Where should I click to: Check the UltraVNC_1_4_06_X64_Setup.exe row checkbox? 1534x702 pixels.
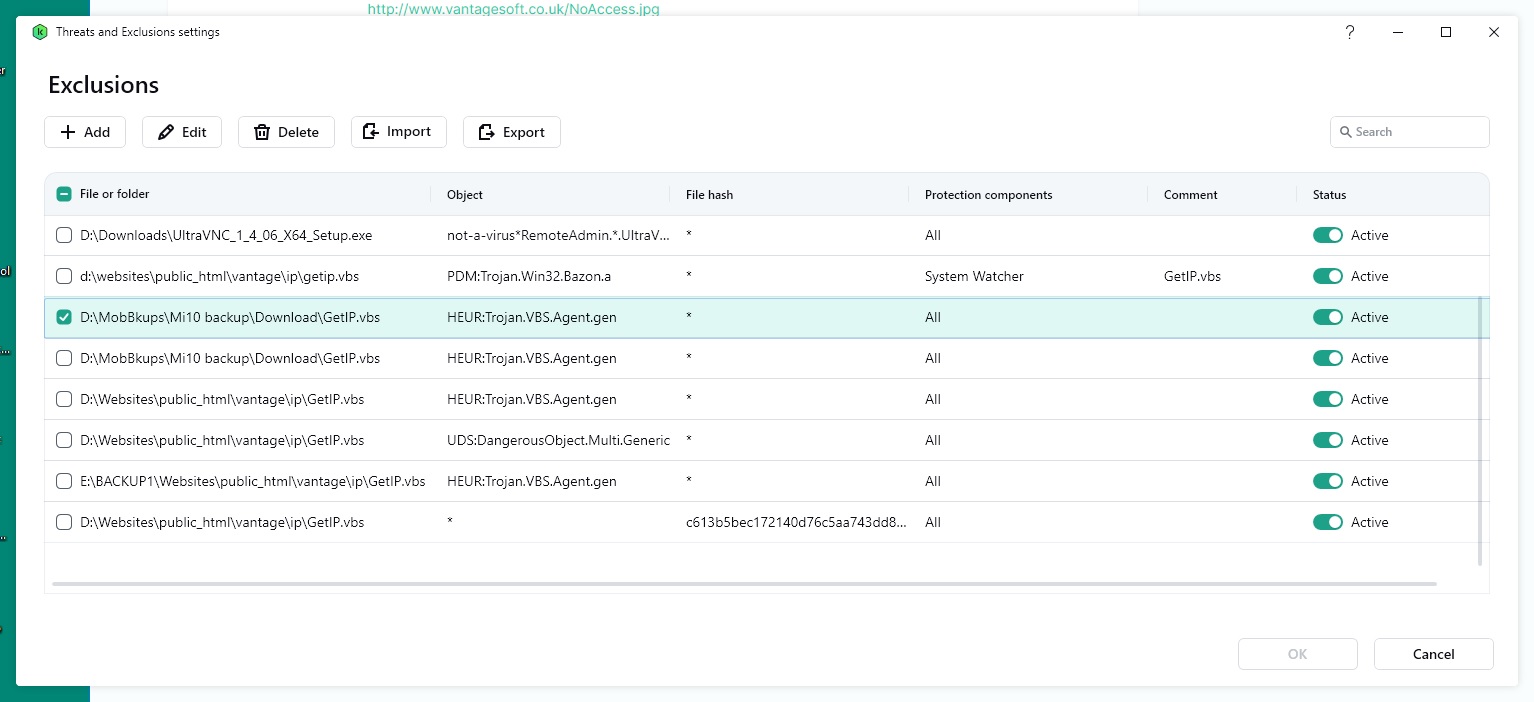64,235
